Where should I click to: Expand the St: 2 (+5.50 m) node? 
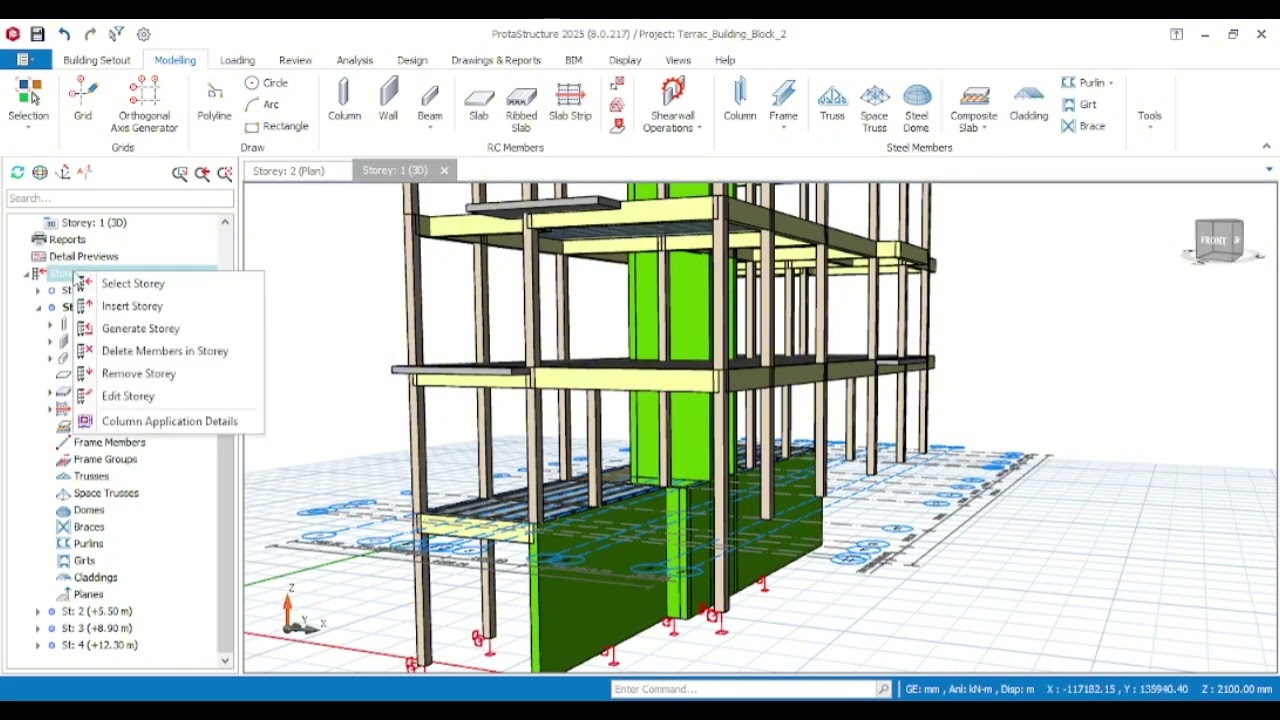(x=38, y=612)
